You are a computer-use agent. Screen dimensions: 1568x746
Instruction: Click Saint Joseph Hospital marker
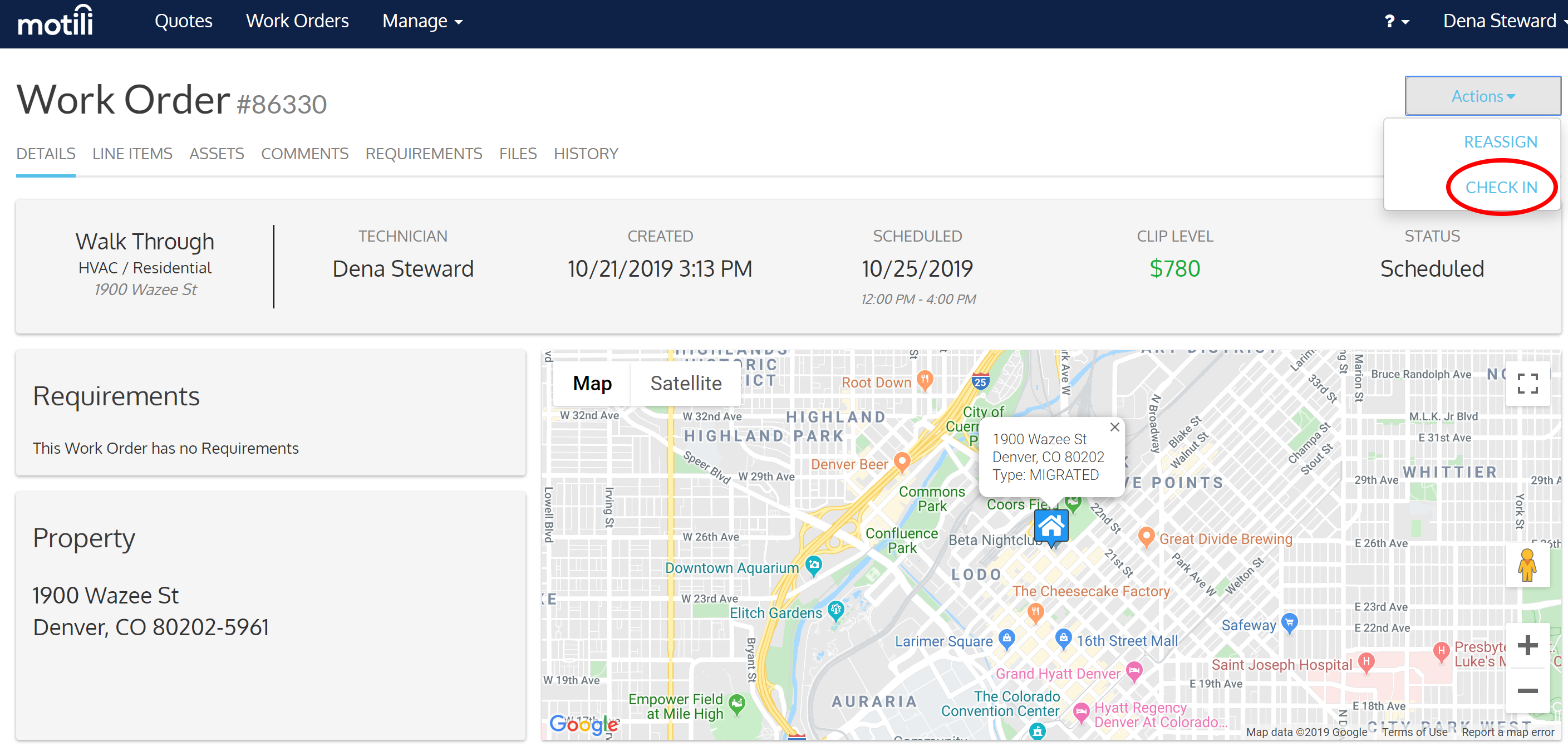1366,662
